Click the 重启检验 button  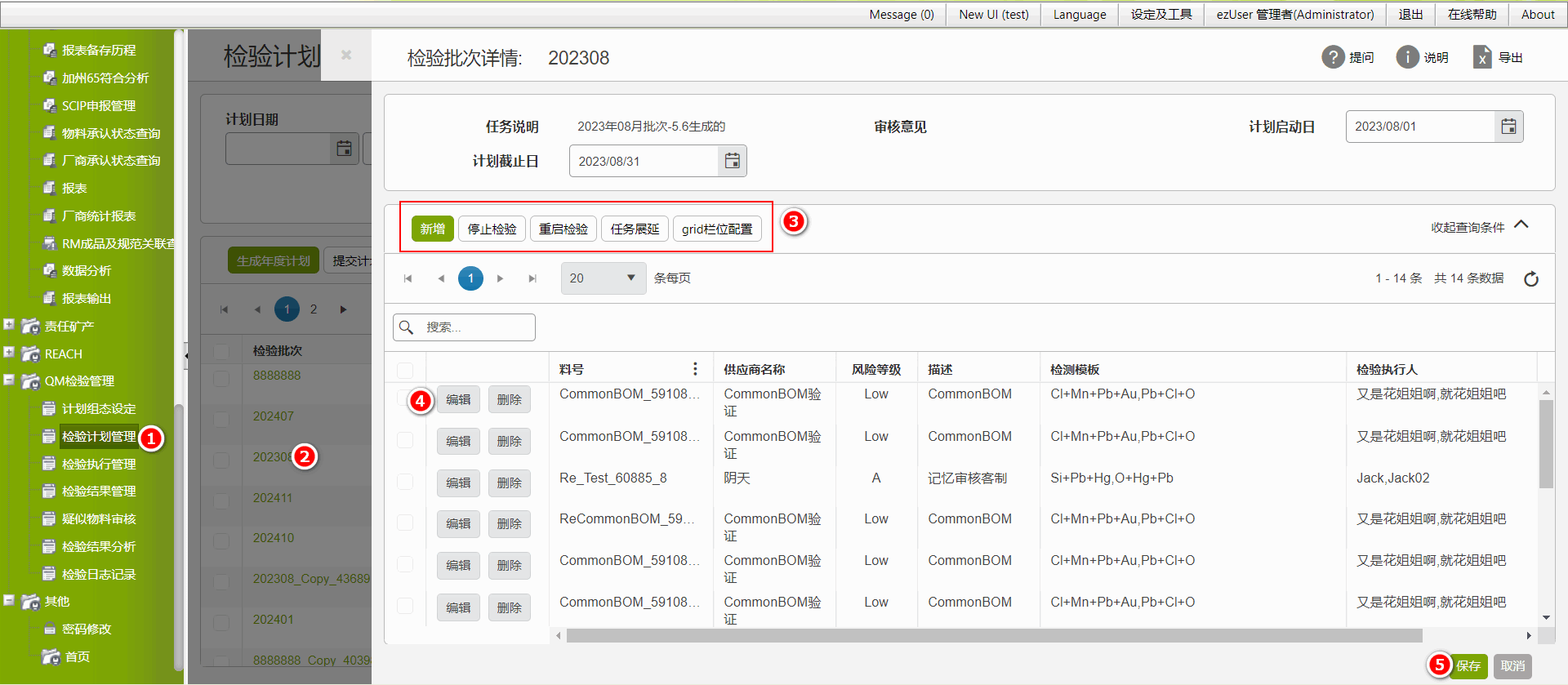[x=563, y=229]
